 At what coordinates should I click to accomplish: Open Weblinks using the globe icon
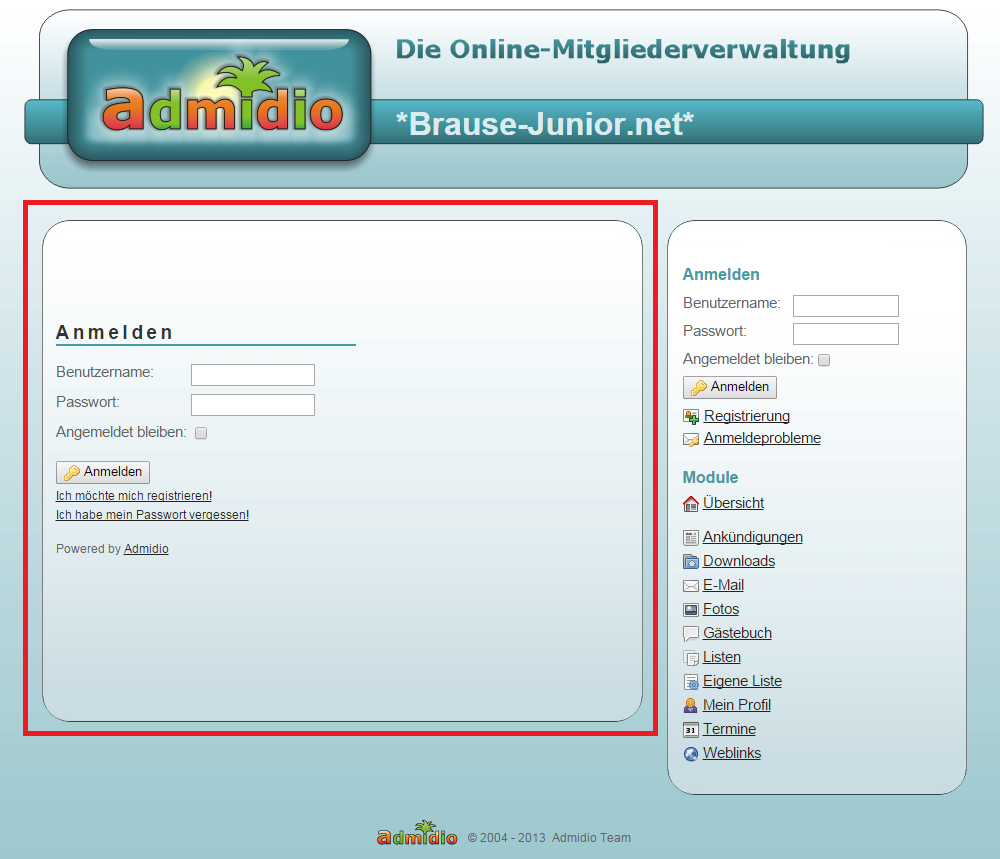(690, 753)
